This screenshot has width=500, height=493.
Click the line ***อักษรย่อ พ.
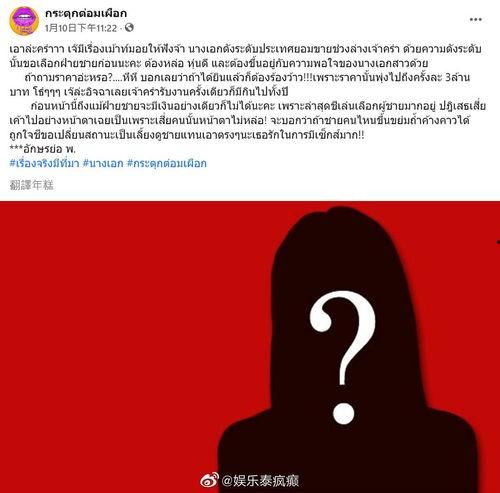pos(43,149)
